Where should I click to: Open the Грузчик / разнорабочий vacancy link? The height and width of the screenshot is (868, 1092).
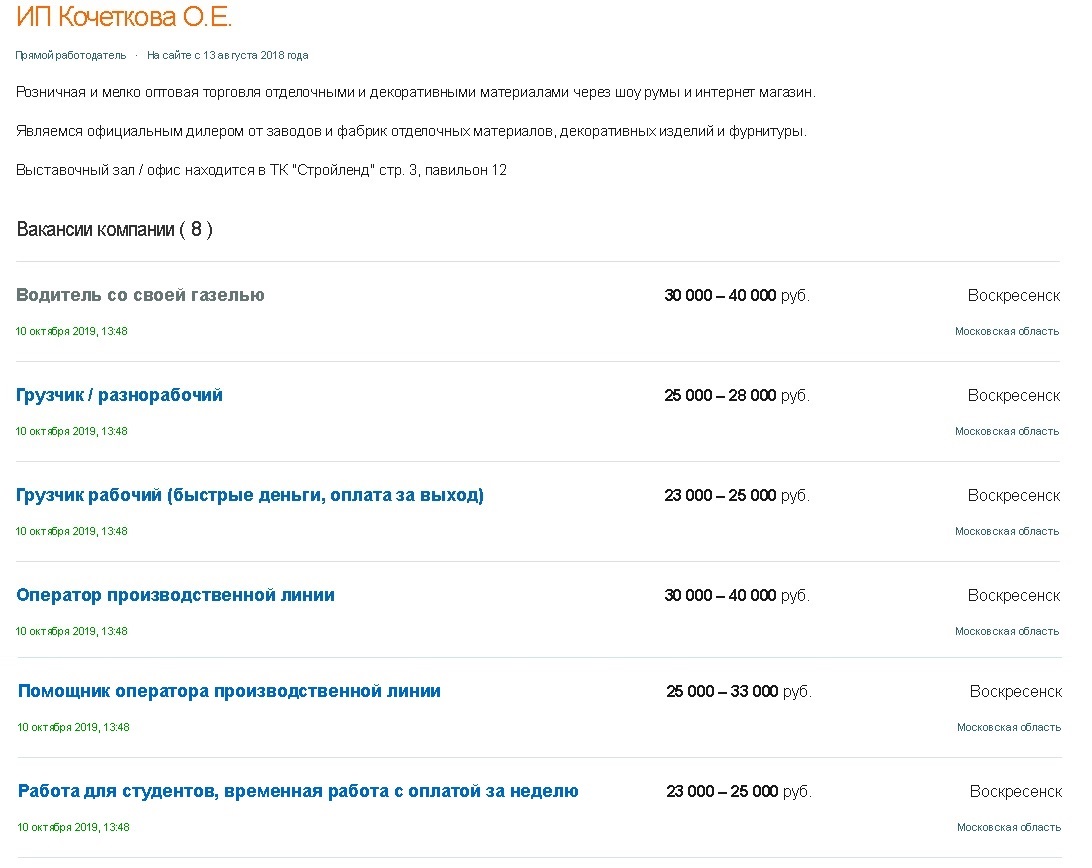(x=119, y=395)
